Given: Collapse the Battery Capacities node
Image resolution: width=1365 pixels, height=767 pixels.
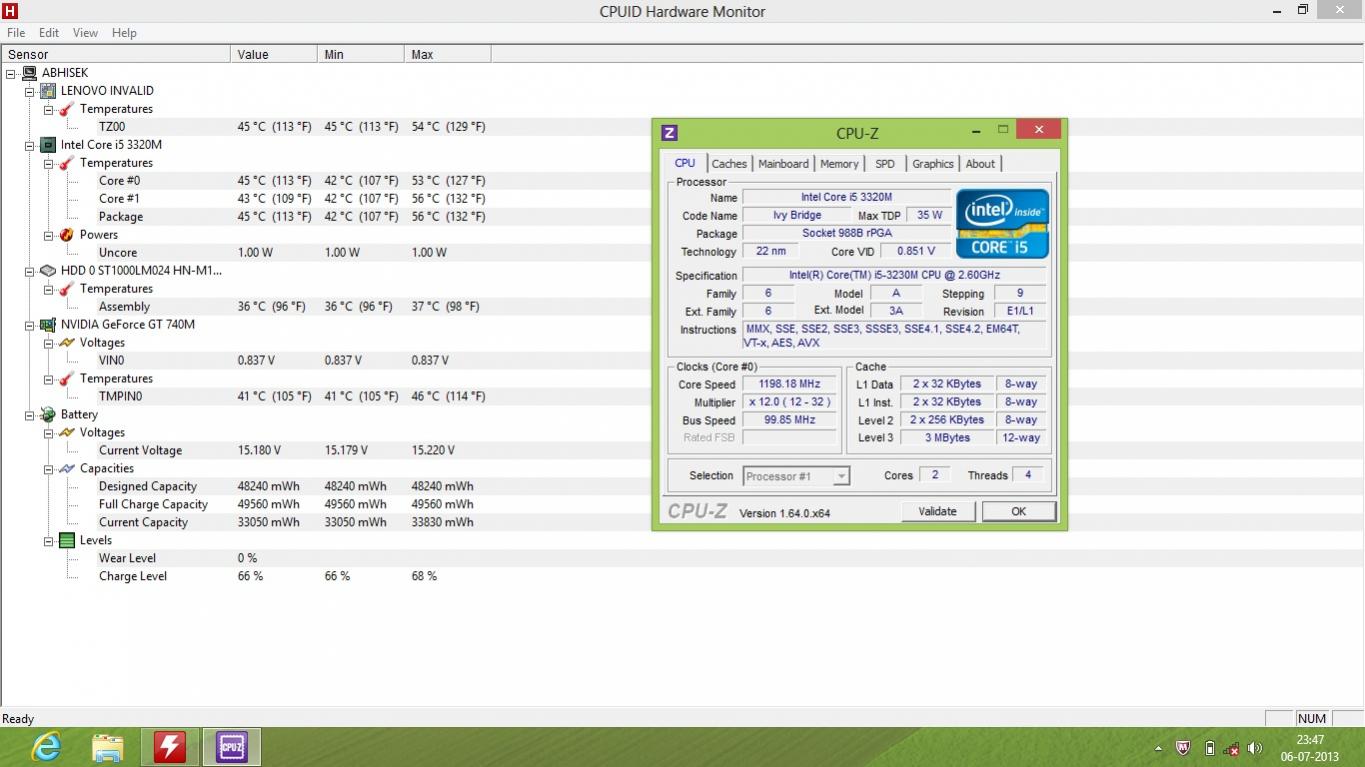Looking at the screenshot, I should pyautogui.click(x=49, y=469).
